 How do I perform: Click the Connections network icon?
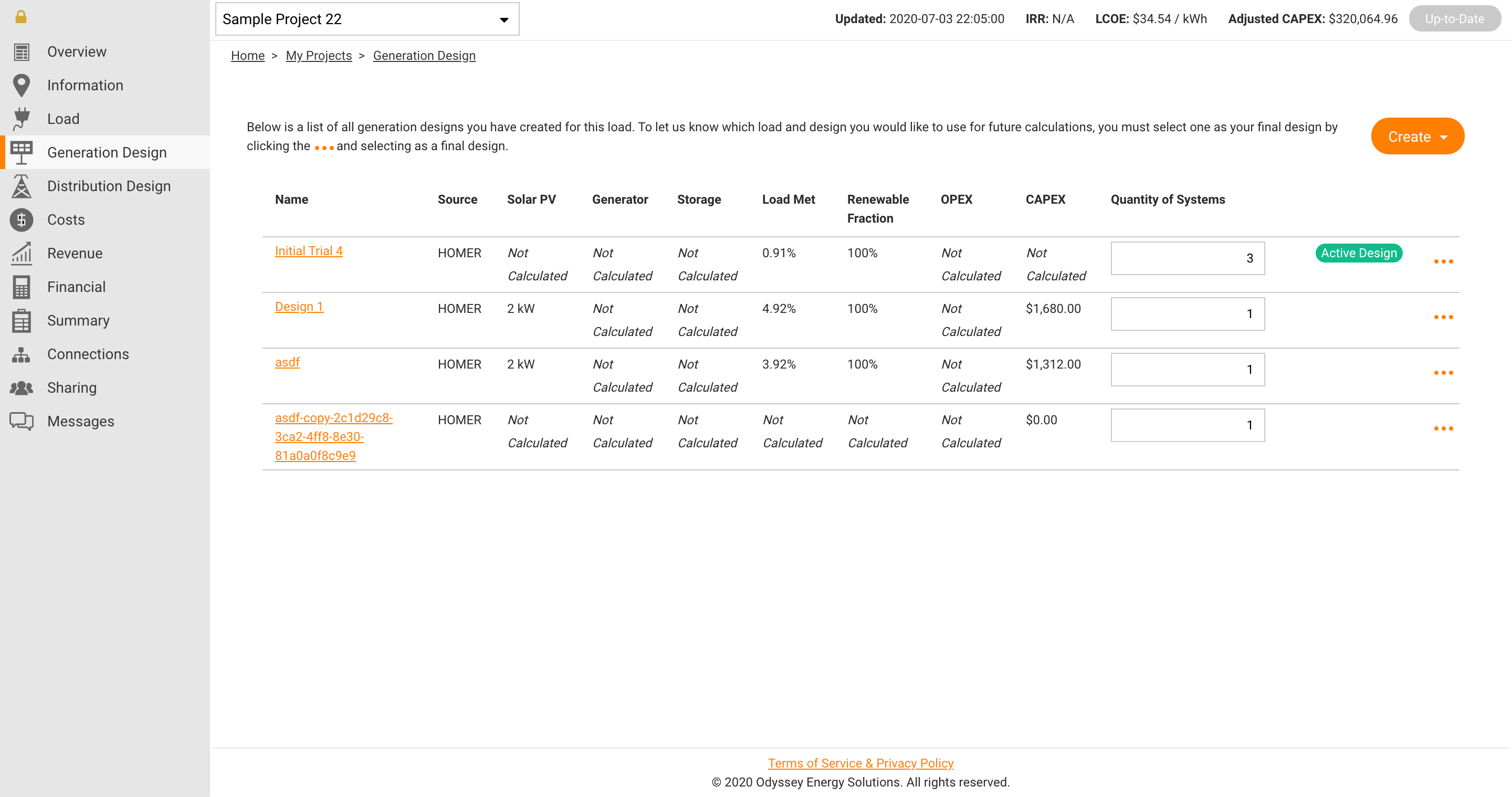coord(22,354)
